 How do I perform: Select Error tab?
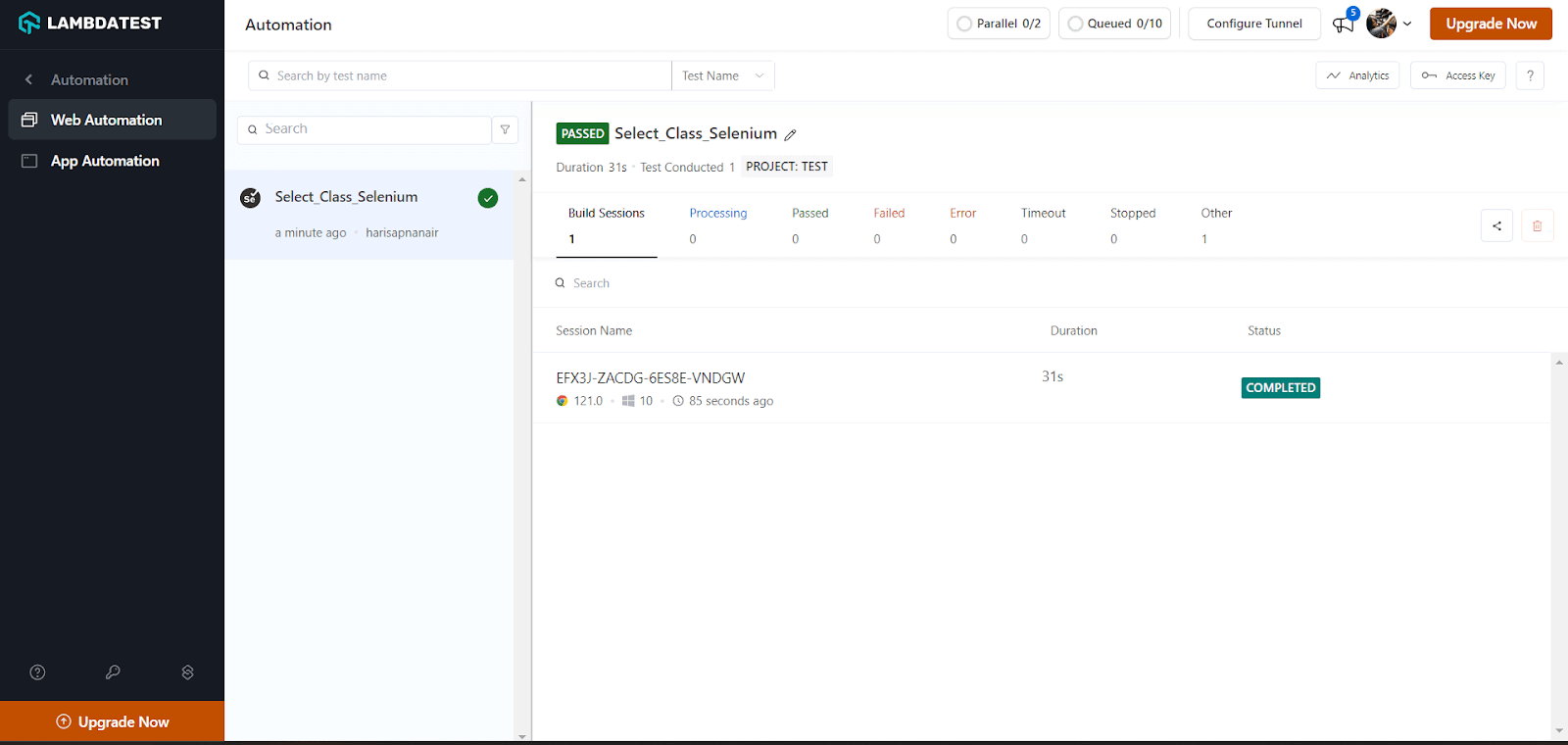(x=962, y=225)
